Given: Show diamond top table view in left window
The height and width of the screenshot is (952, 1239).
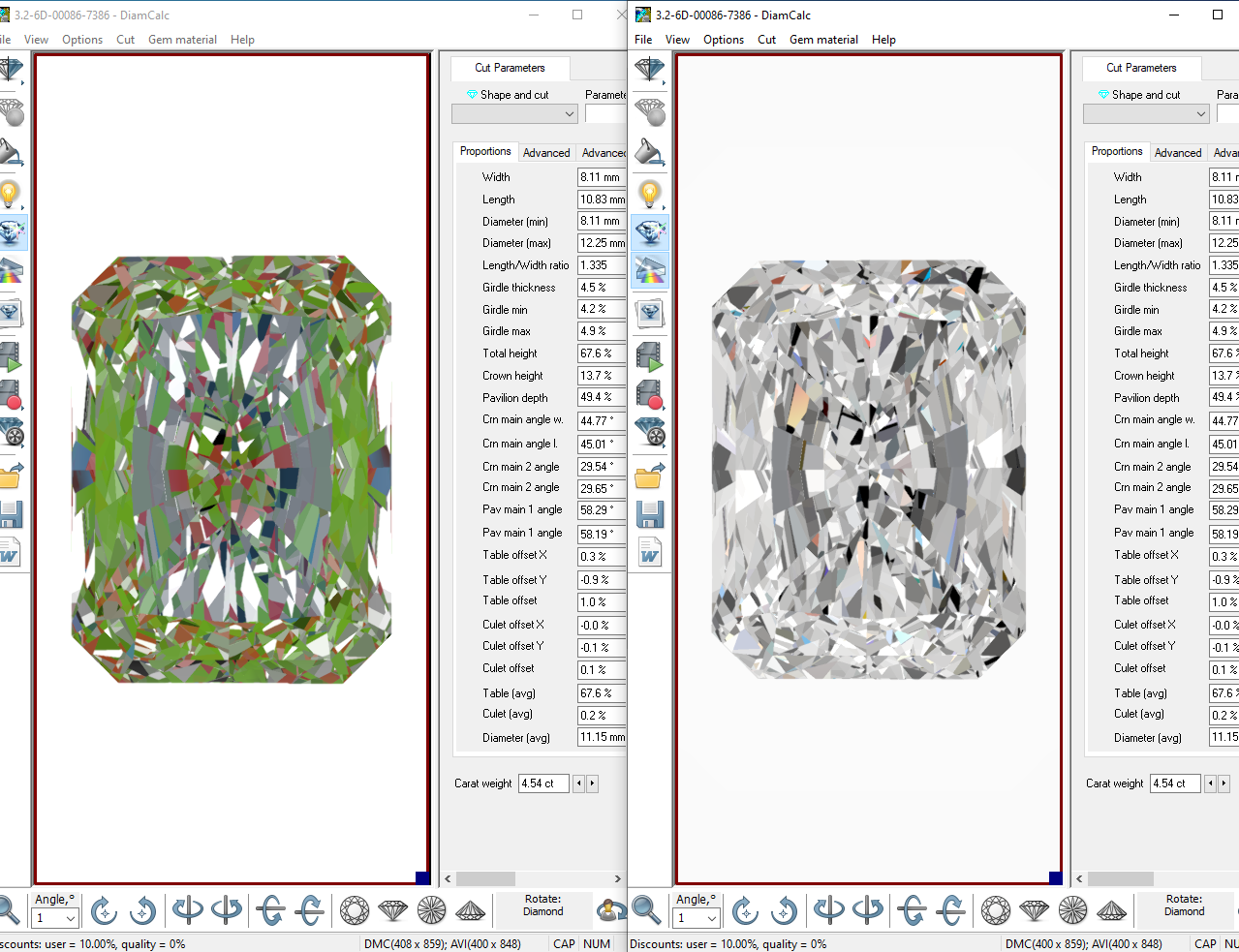Looking at the screenshot, I should click(355, 910).
